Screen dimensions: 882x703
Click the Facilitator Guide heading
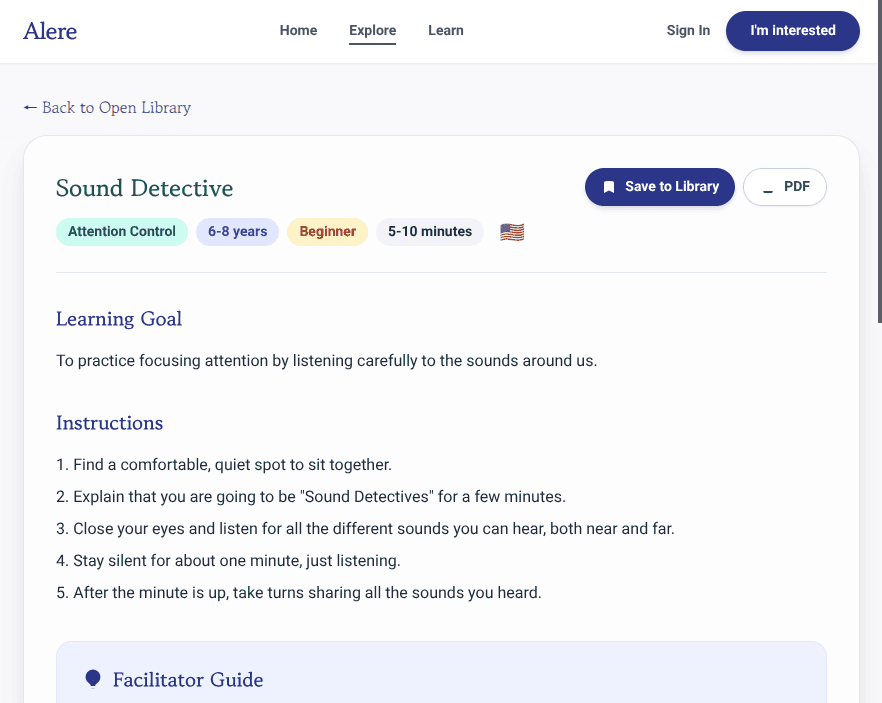(188, 679)
